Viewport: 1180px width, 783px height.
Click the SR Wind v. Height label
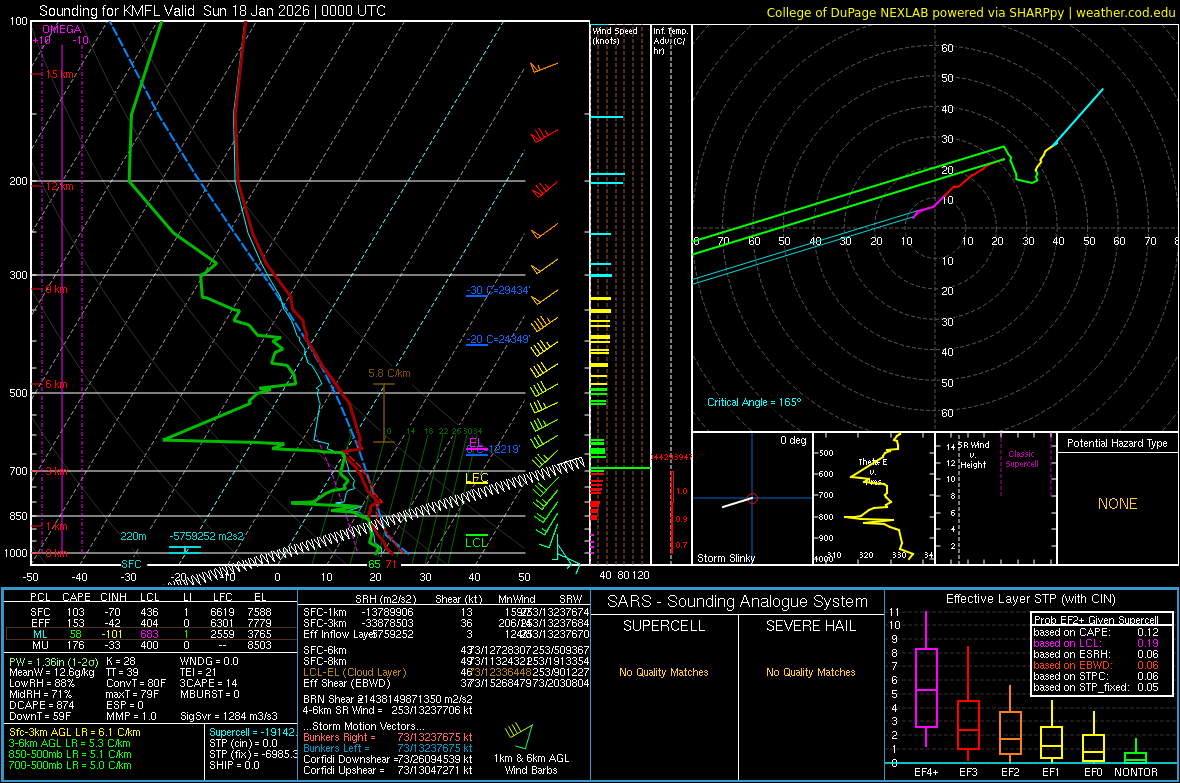974,455
